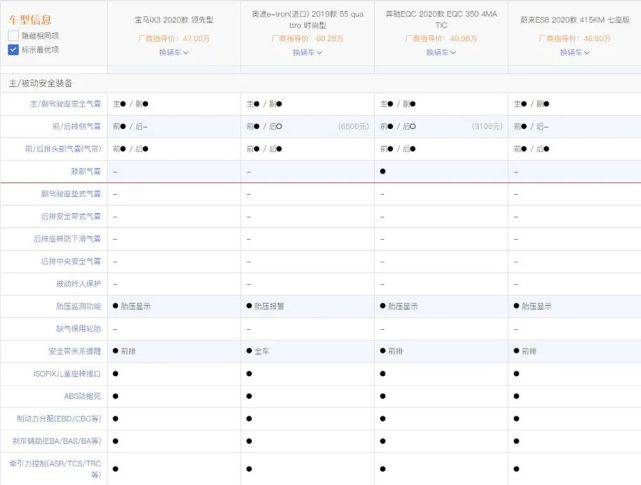Open the 副驾驶座垫式气囊 row label

(71, 194)
